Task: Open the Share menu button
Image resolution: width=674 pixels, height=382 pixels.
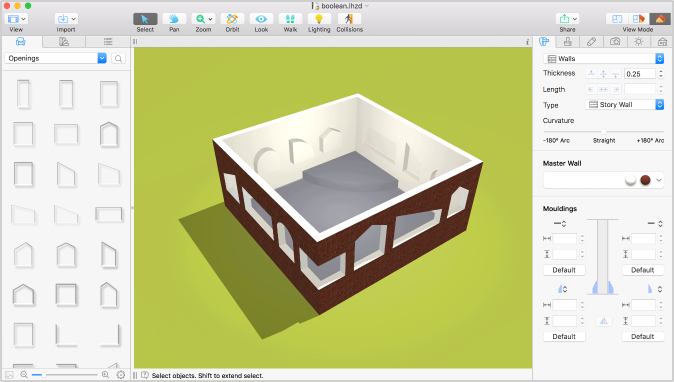Action: [x=567, y=19]
